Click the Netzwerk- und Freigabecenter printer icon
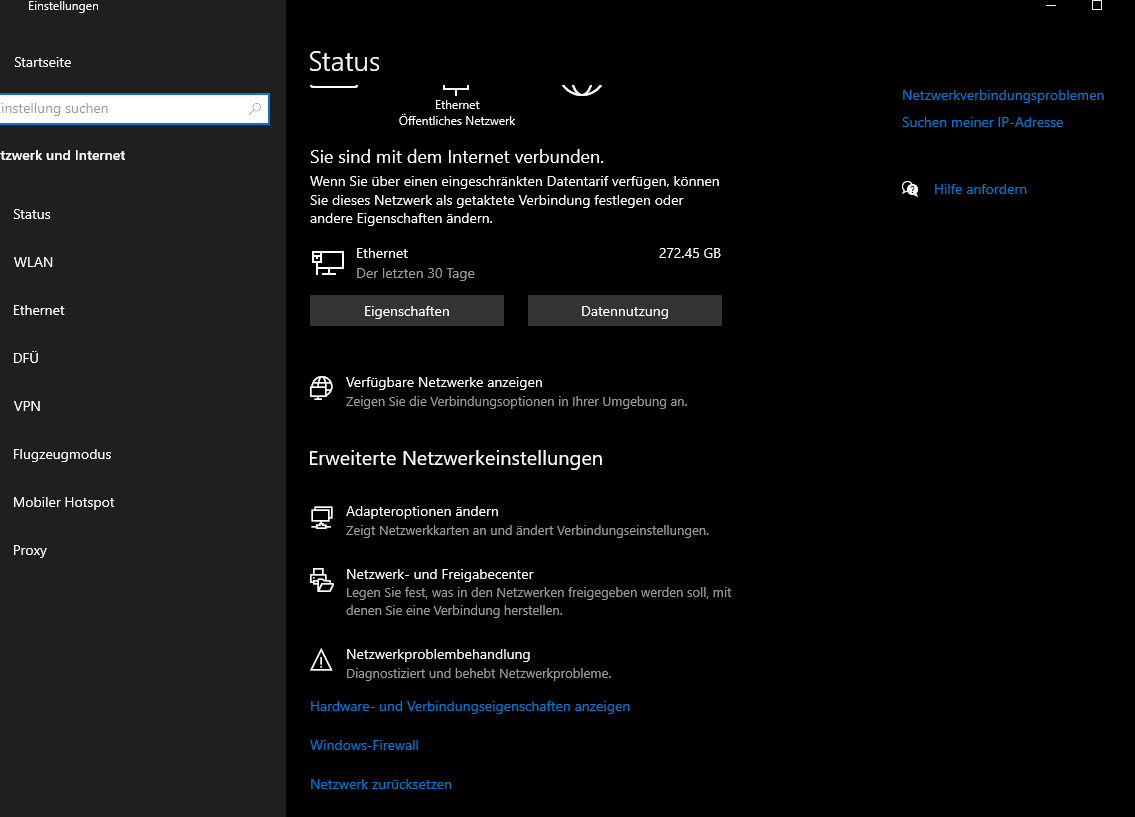Viewport: 1135px width, 817px height. (321, 580)
